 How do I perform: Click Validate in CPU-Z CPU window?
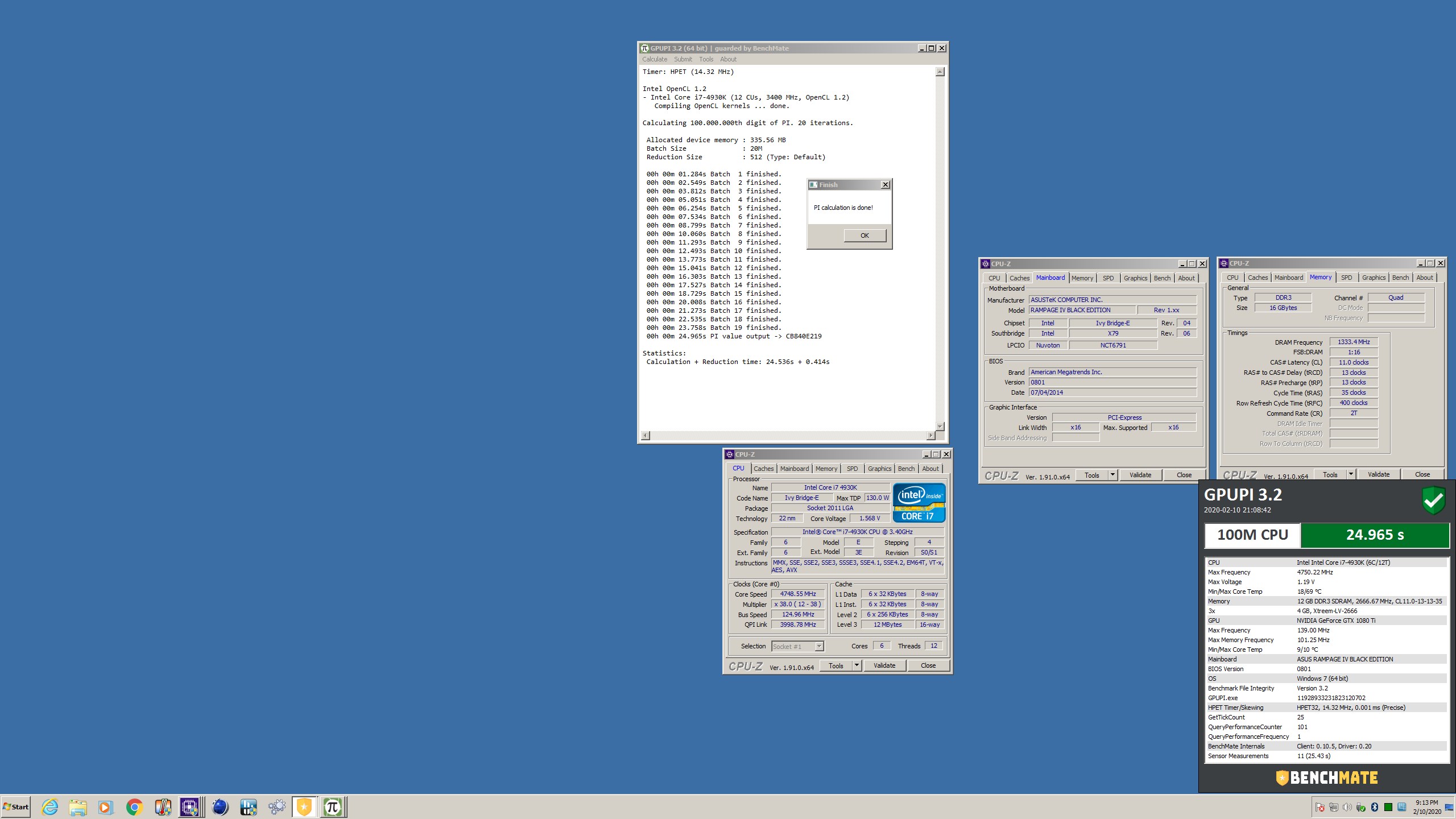pyautogui.click(x=884, y=665)
